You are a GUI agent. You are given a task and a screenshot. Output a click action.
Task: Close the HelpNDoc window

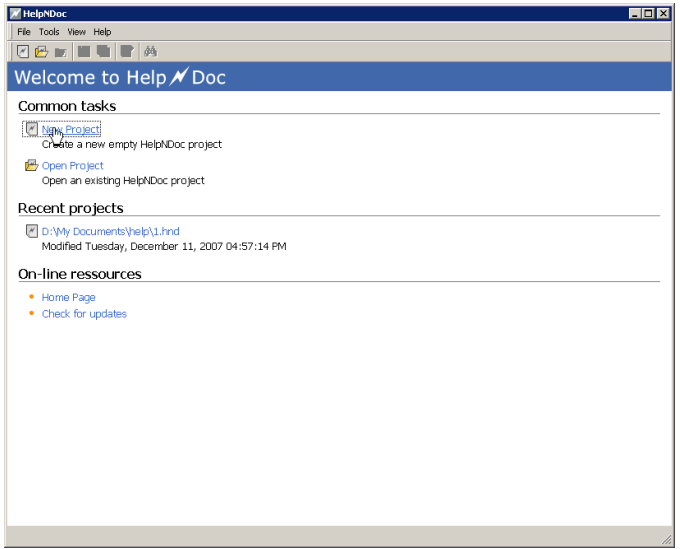664,13
